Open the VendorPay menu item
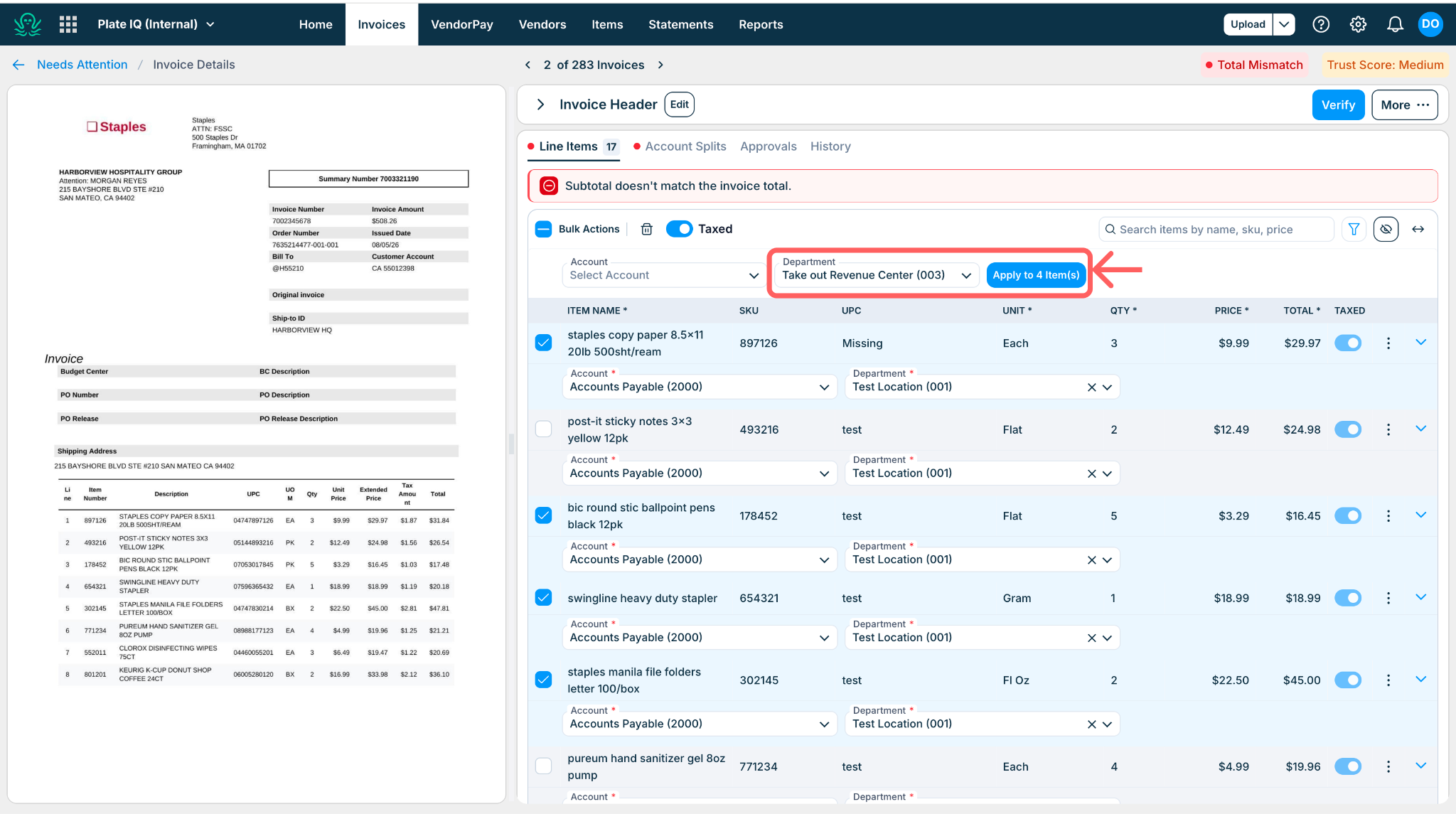This screenshot has height=814, width=1456. pyautogui.click(x=461, y=24)
